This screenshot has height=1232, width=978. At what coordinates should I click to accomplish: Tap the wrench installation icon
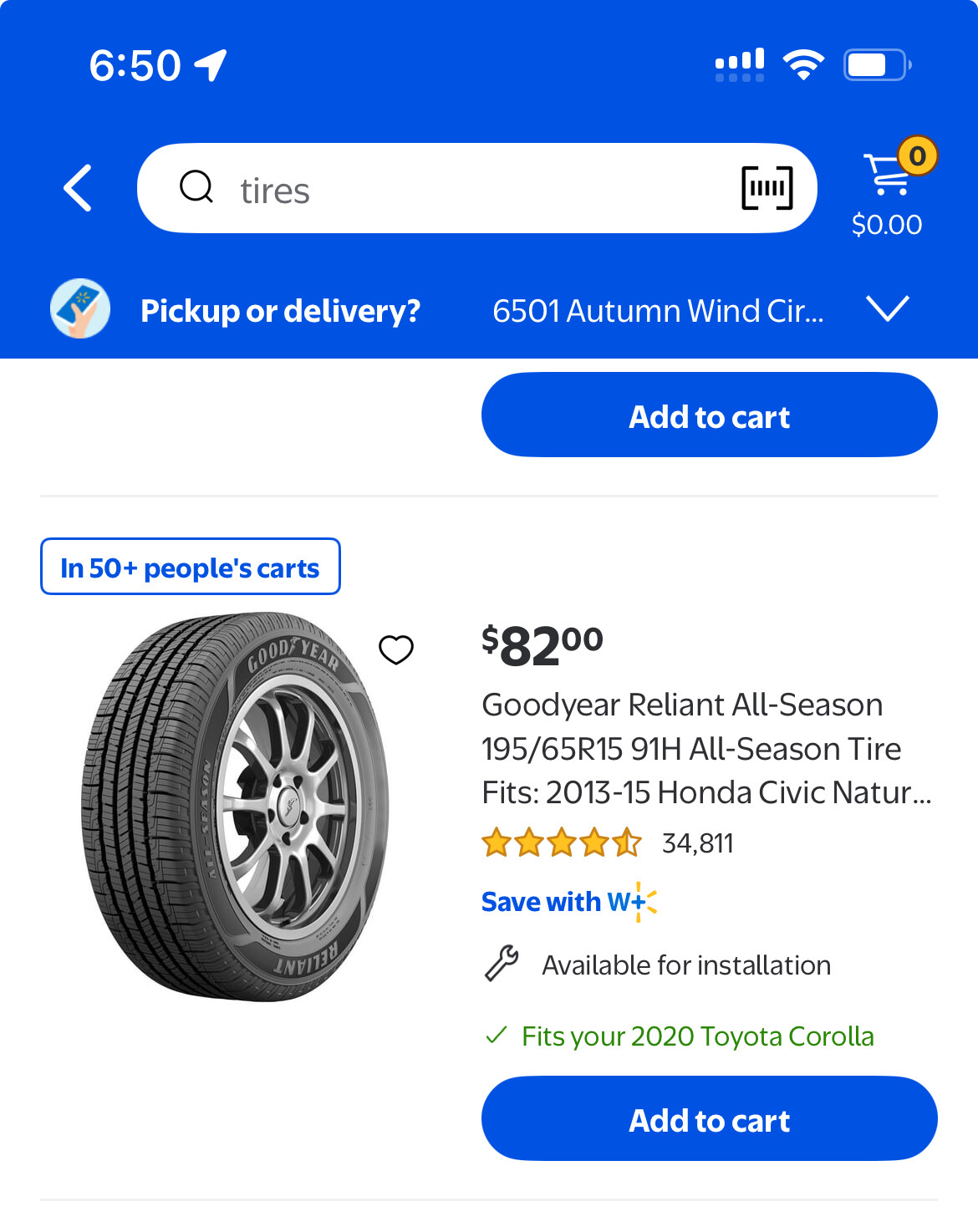(502, 964)
